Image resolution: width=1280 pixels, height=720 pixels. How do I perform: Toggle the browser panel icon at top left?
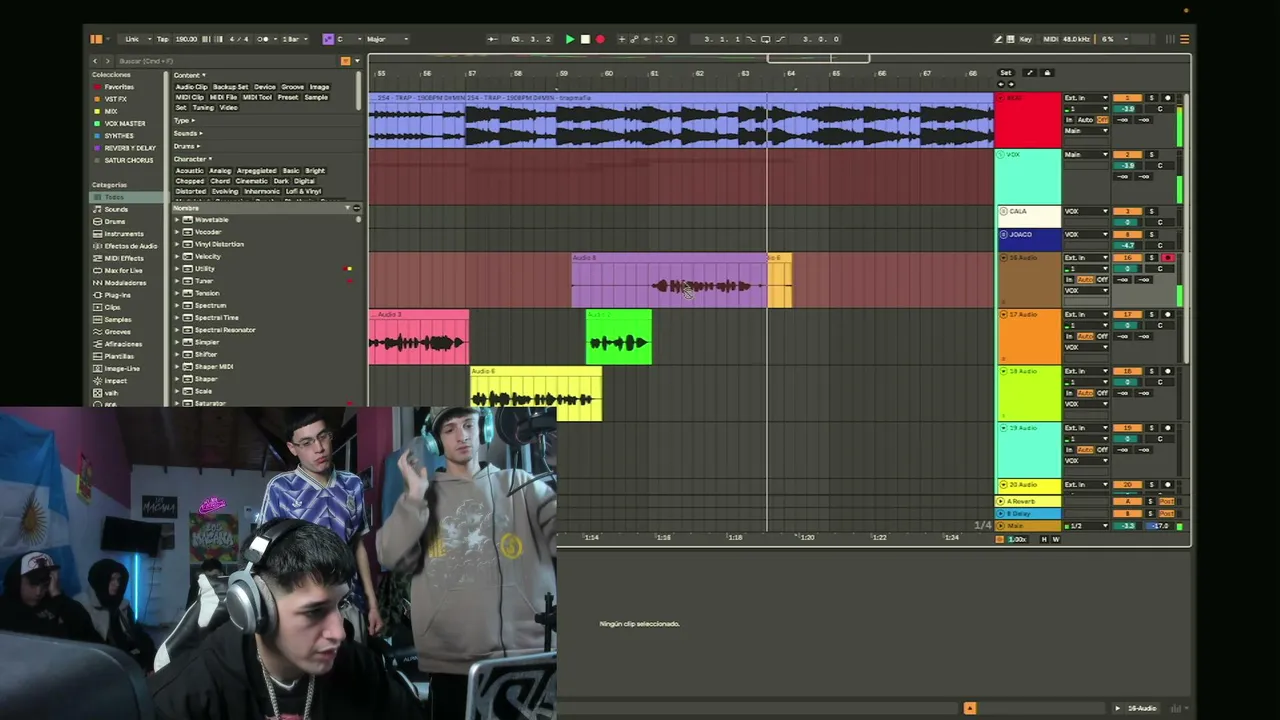(96, 39)
